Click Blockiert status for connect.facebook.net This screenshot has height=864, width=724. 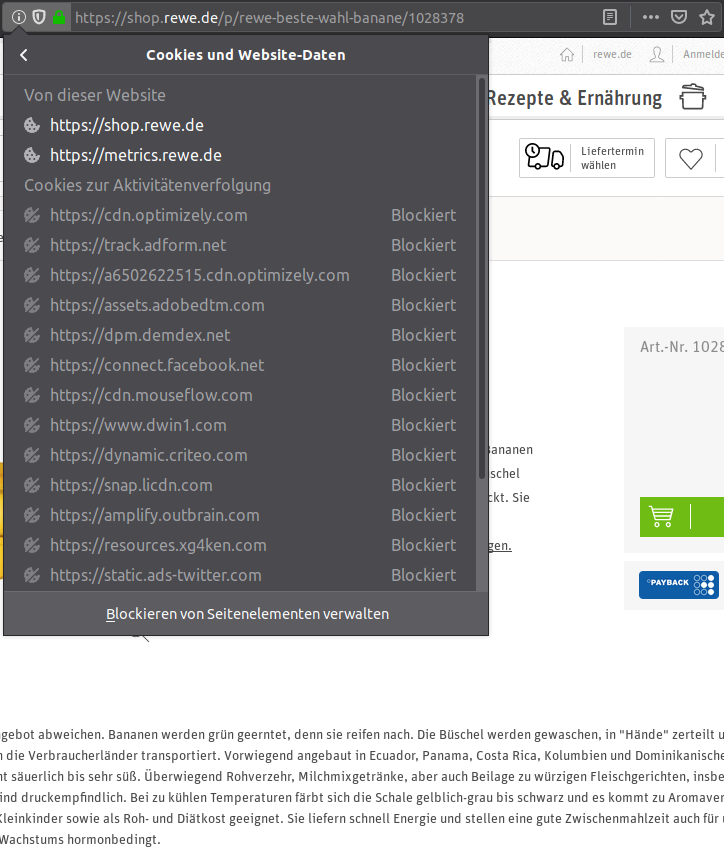click(423, 365)
